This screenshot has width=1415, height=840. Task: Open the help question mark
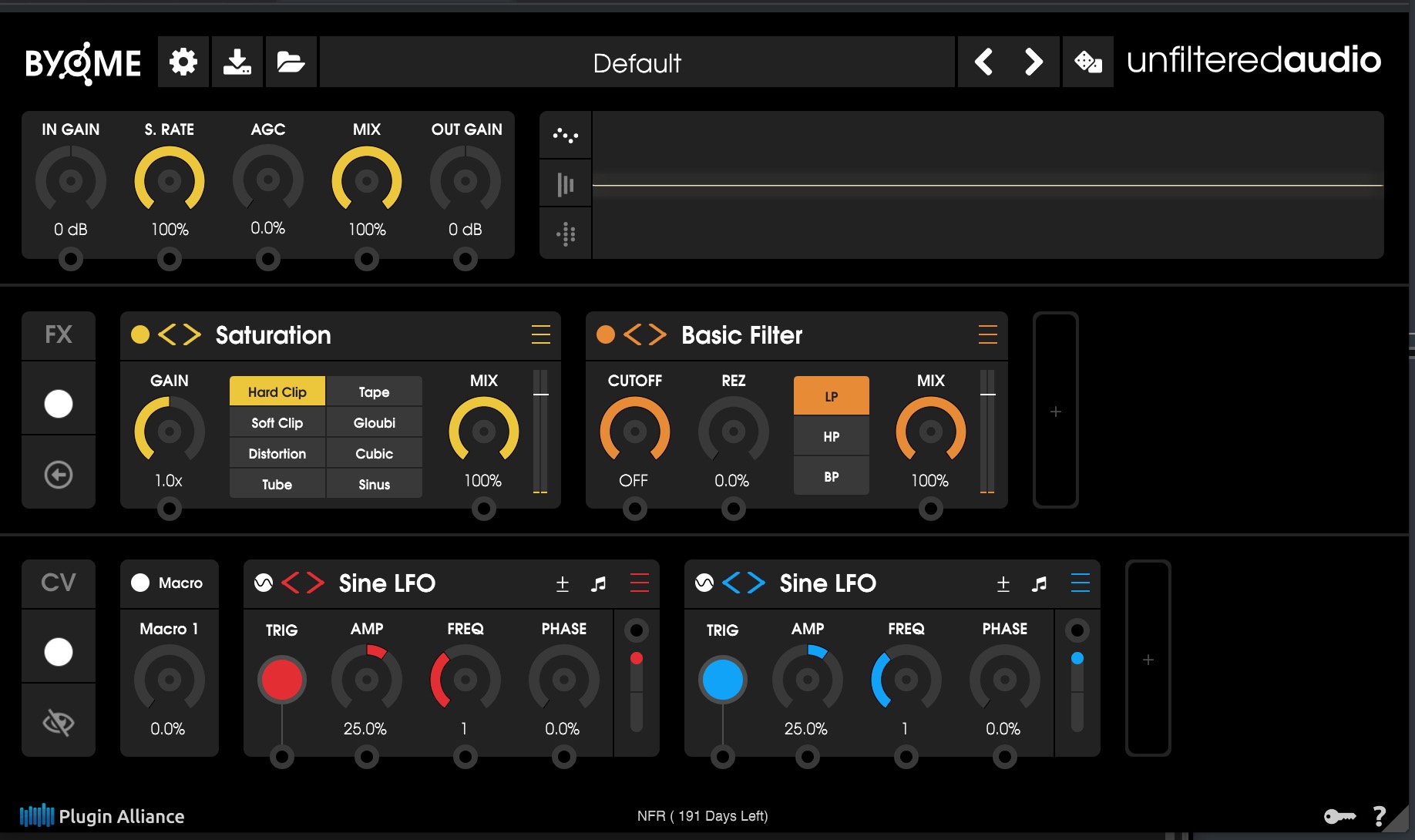(1380, 816)
